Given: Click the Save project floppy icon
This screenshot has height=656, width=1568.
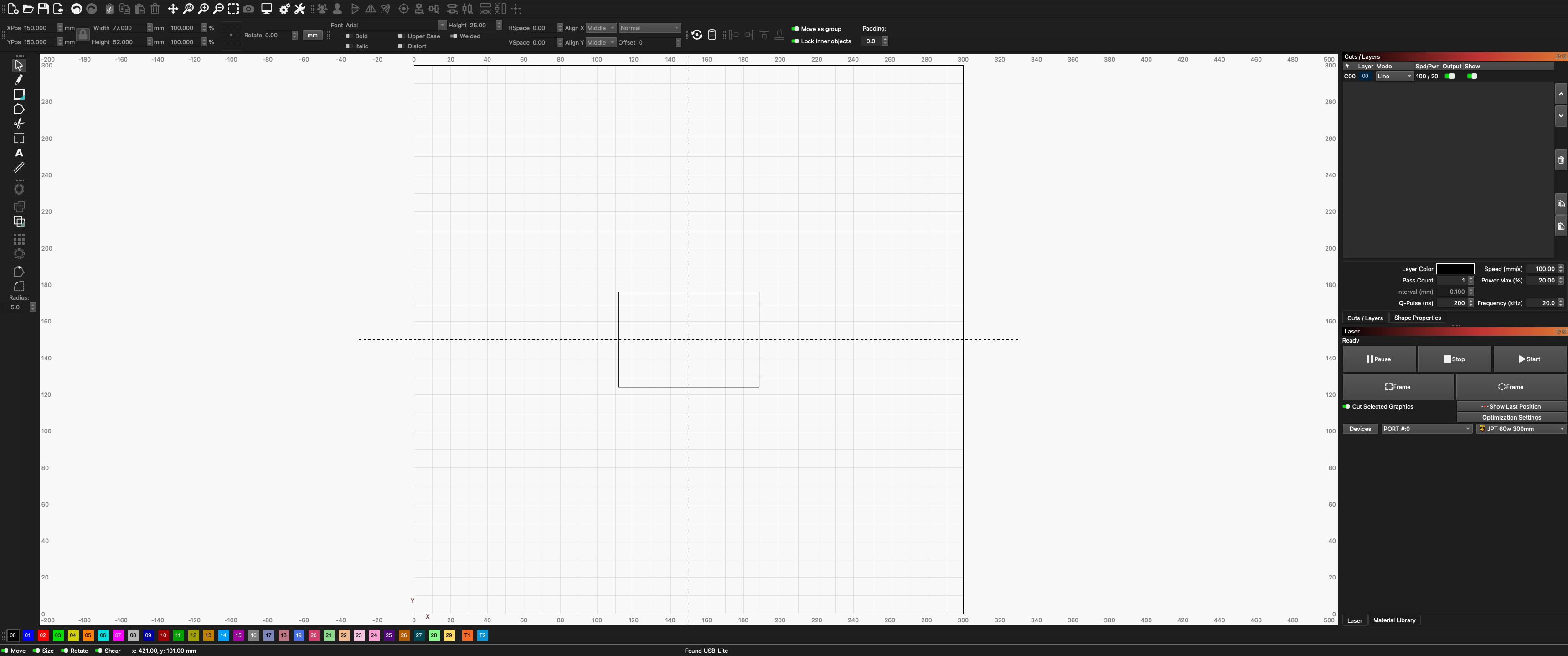Looking at the screenshot, I should [x=42, y=9].
